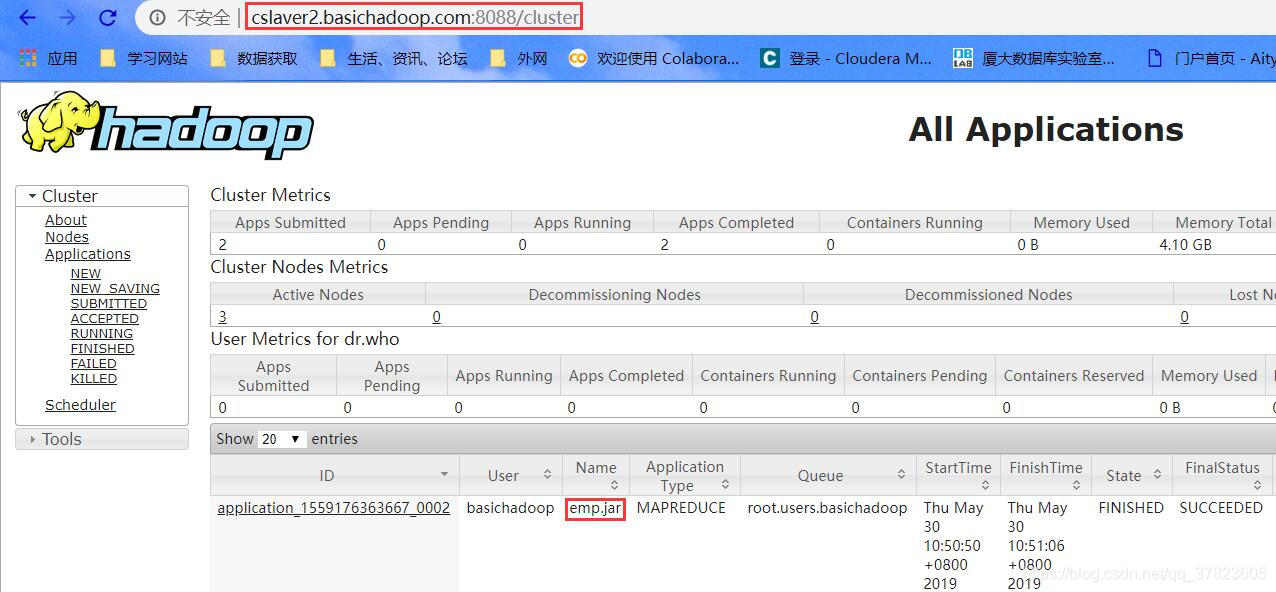This screenshot has height=592, width=1276.
Task: Click the MAPREDUCE application type cell
Action: point(681,508)
